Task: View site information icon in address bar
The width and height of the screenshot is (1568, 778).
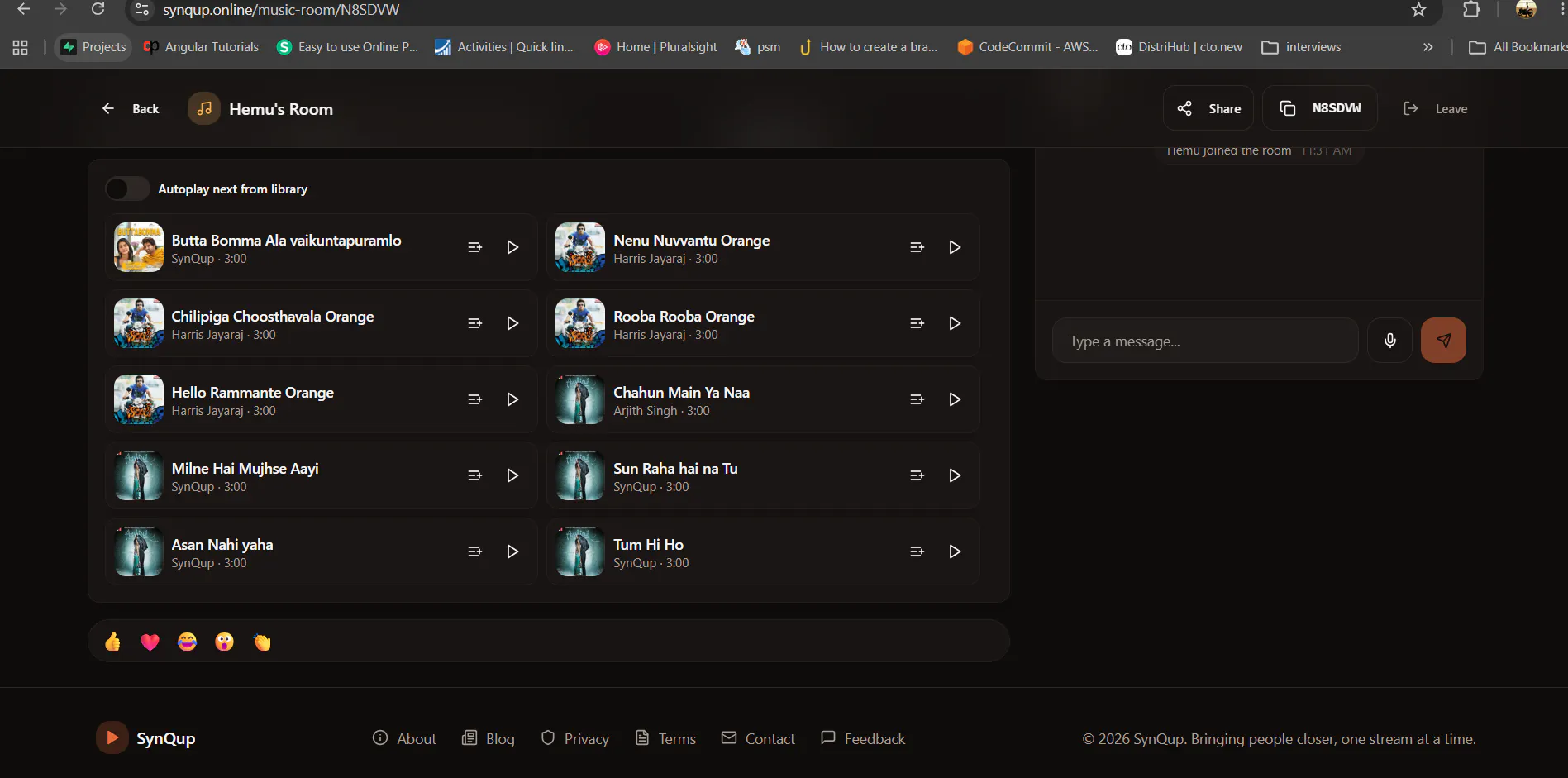Action: coord(142,10)
